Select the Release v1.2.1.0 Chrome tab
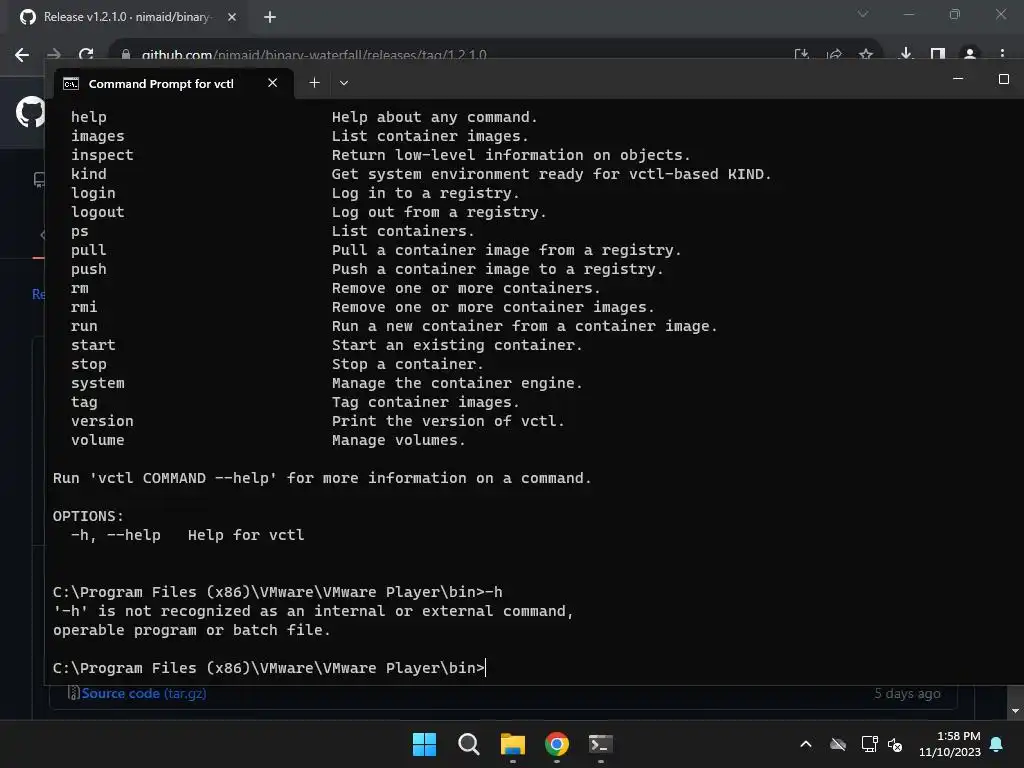 pos(126,17)
